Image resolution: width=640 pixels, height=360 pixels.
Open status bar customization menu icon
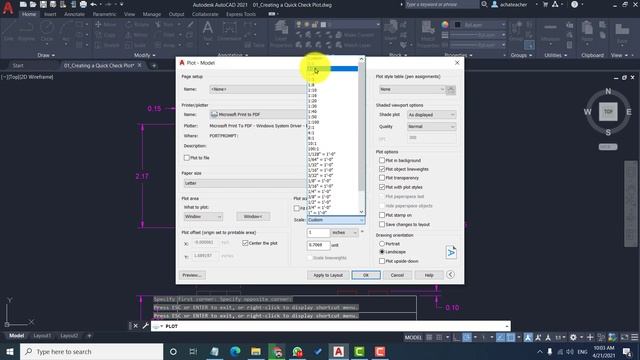click(635, 337)
